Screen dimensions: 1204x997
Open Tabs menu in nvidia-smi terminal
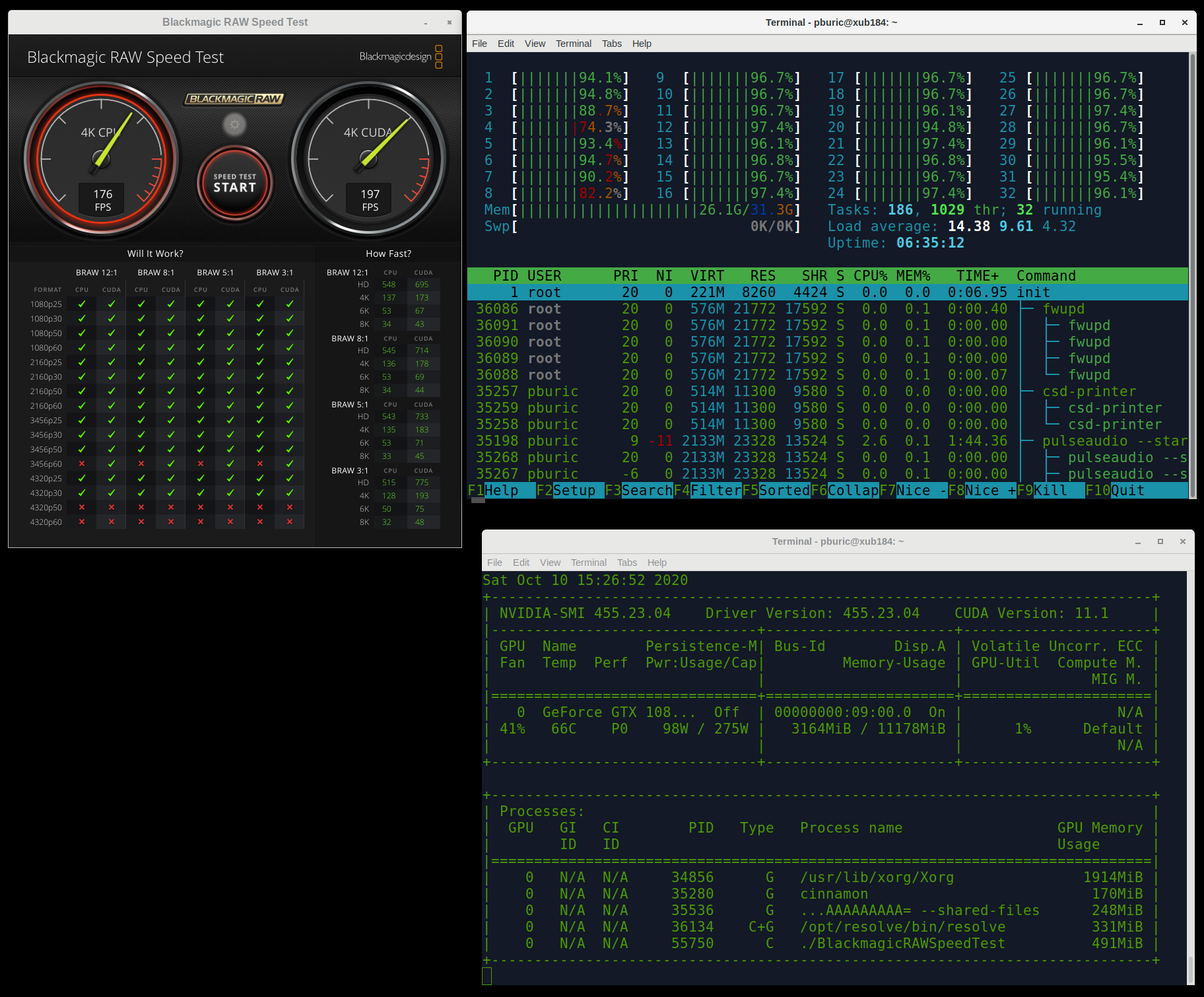click(626, 563)
